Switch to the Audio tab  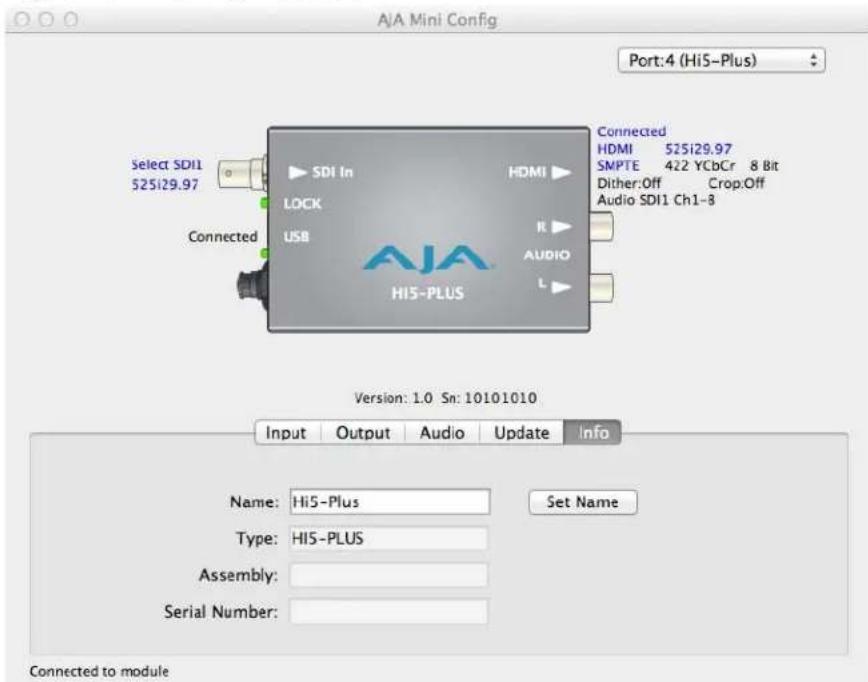pos(442,432)
